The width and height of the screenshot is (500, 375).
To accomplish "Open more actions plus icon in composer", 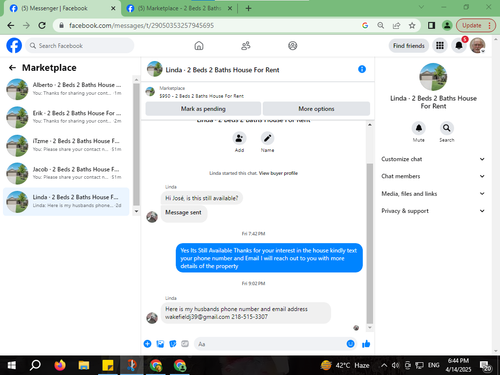I will [147, 344].
